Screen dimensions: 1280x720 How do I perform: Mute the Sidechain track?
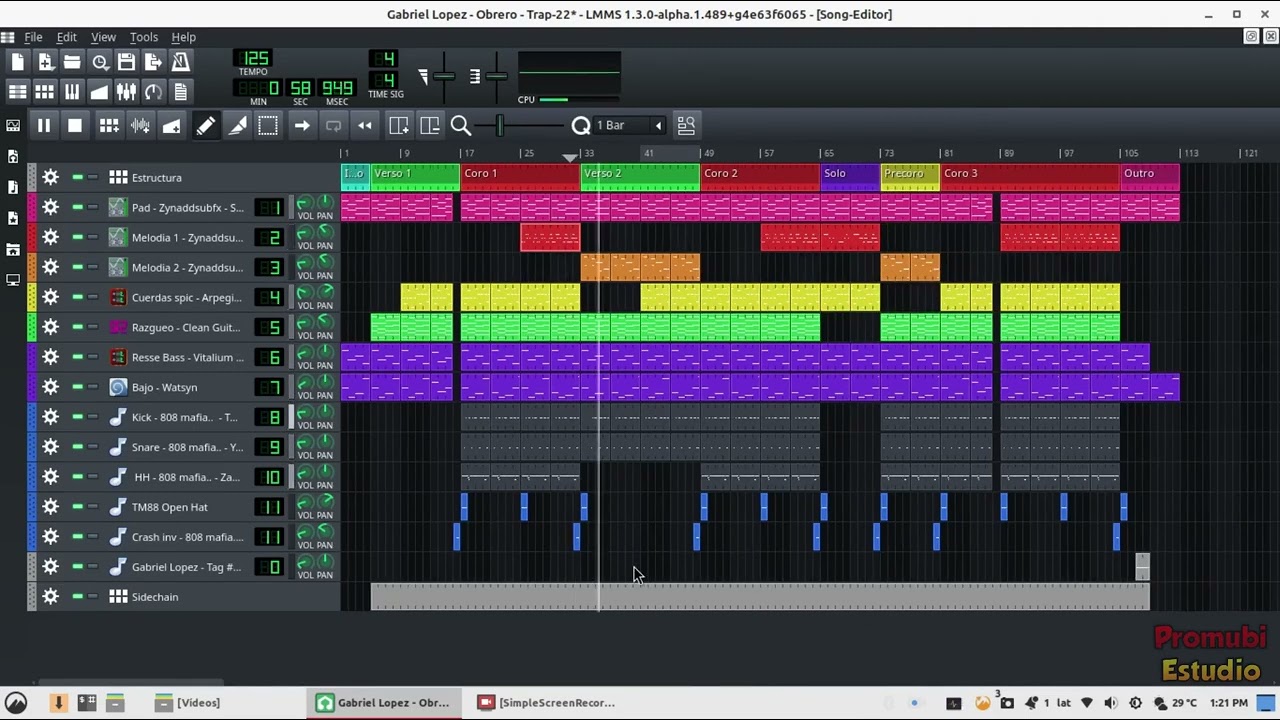(77, 597)
